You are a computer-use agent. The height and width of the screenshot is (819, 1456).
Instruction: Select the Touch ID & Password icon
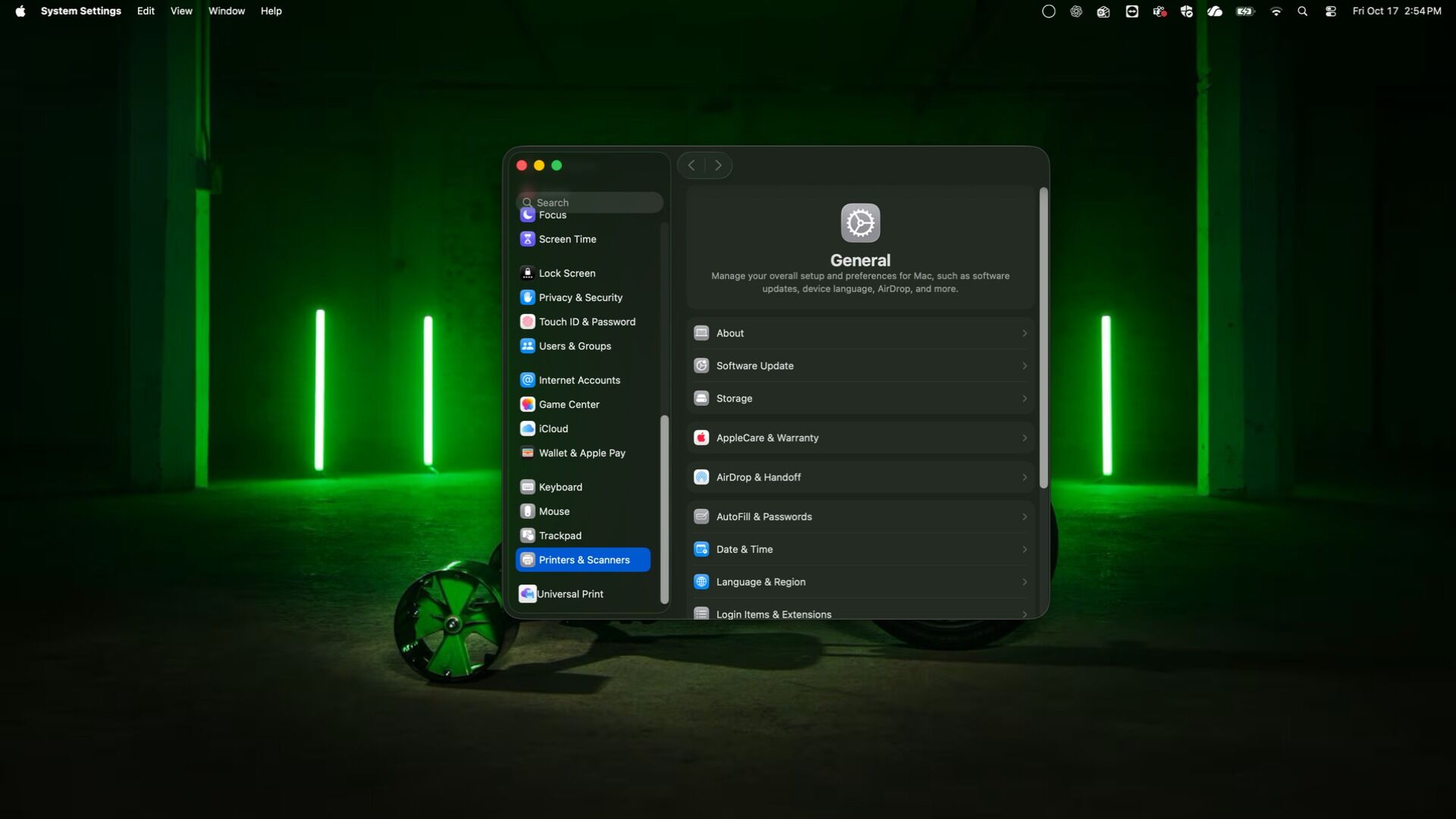point(528,322)
